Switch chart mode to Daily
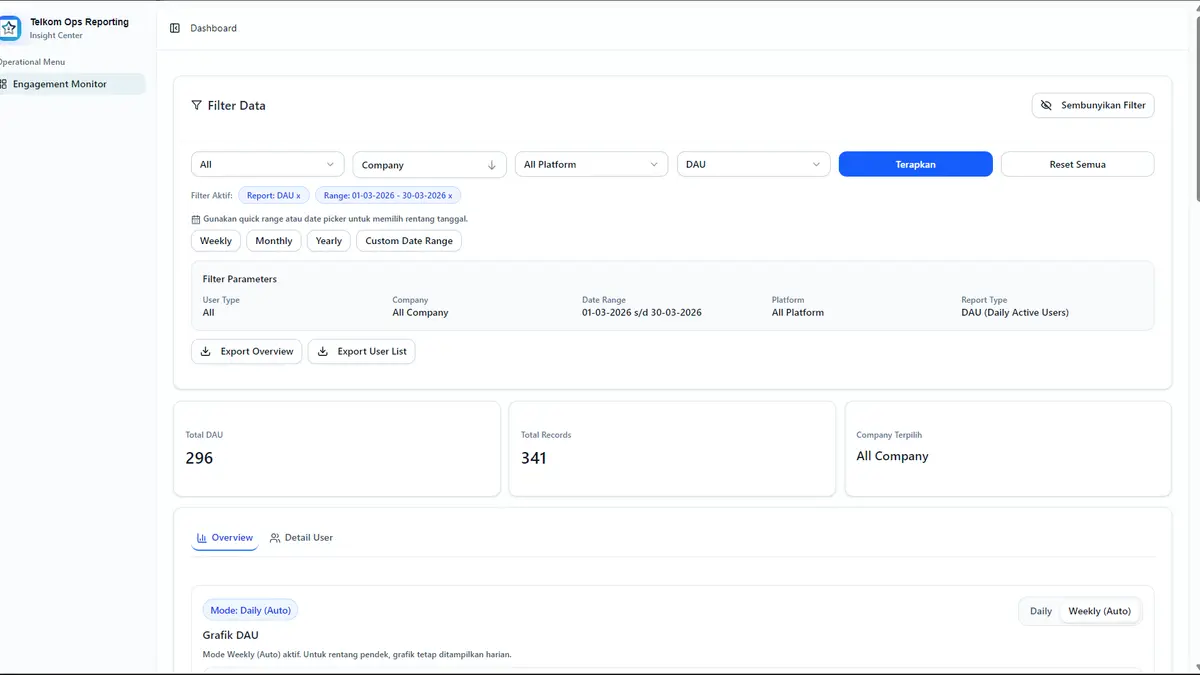The height and width of the screenshot is (675, 1200). pos(1041,611)
